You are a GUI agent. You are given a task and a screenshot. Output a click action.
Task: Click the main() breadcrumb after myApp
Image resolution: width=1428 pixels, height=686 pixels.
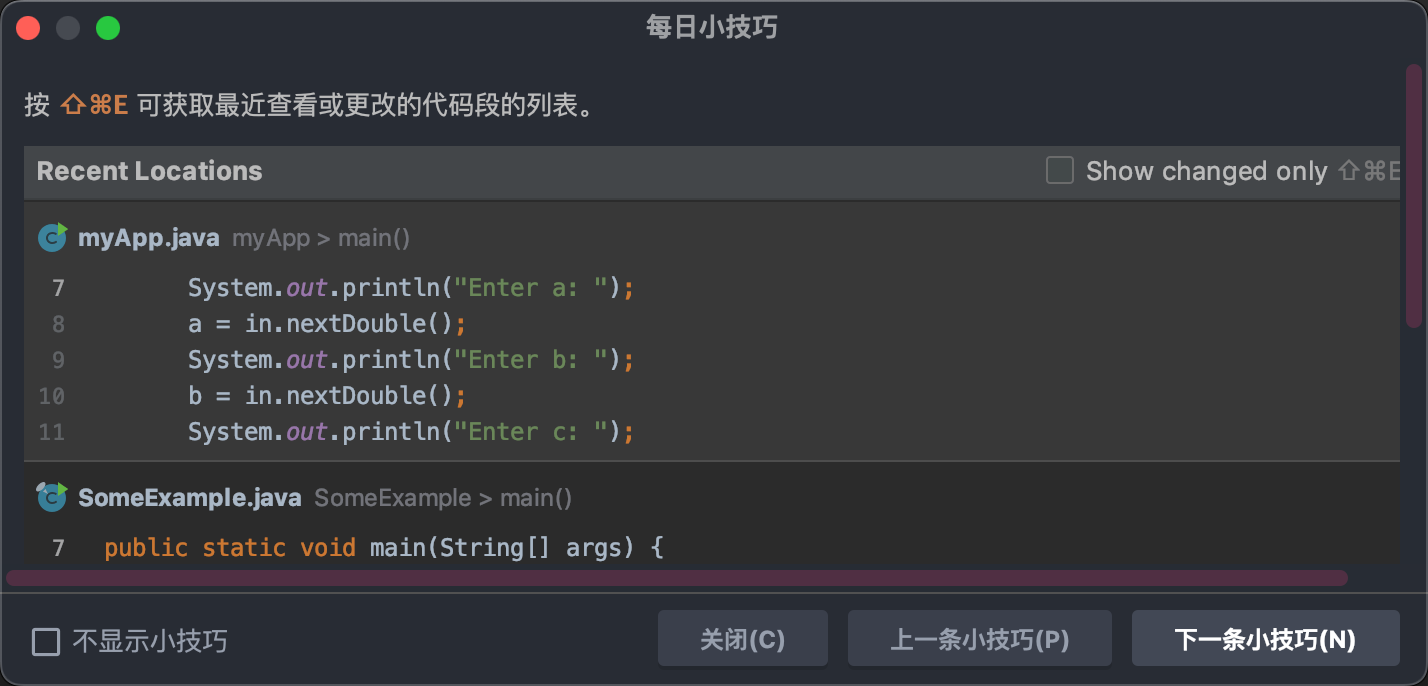[374, 238]
